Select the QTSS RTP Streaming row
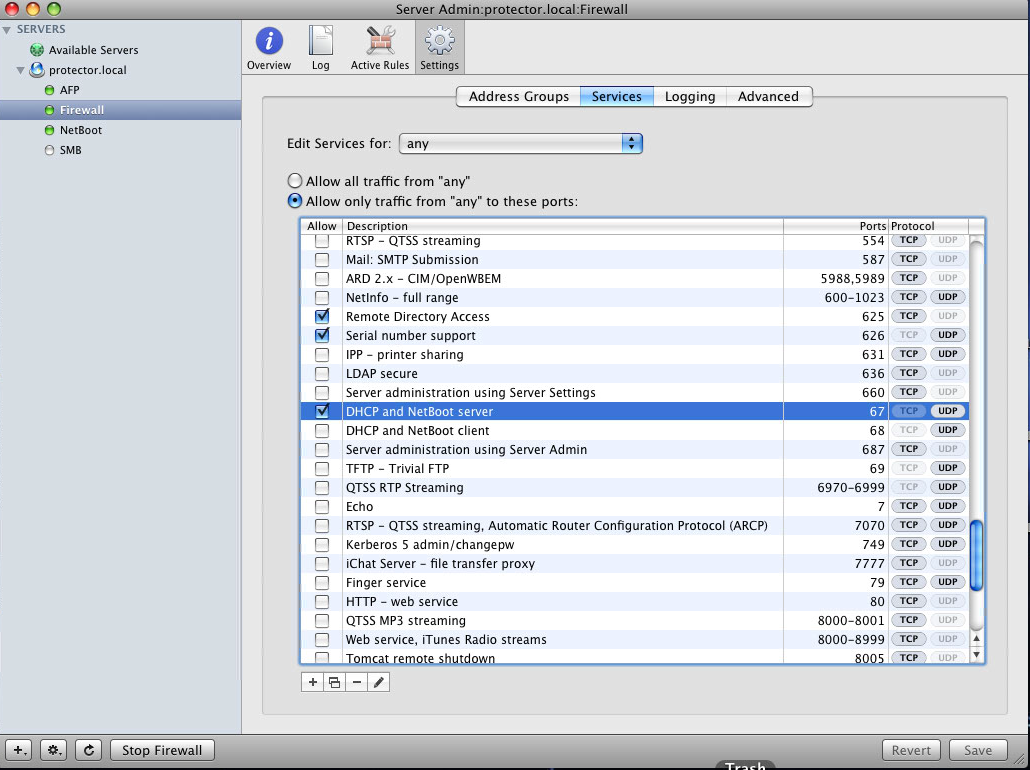1030x770 pixels. point(634,487)
